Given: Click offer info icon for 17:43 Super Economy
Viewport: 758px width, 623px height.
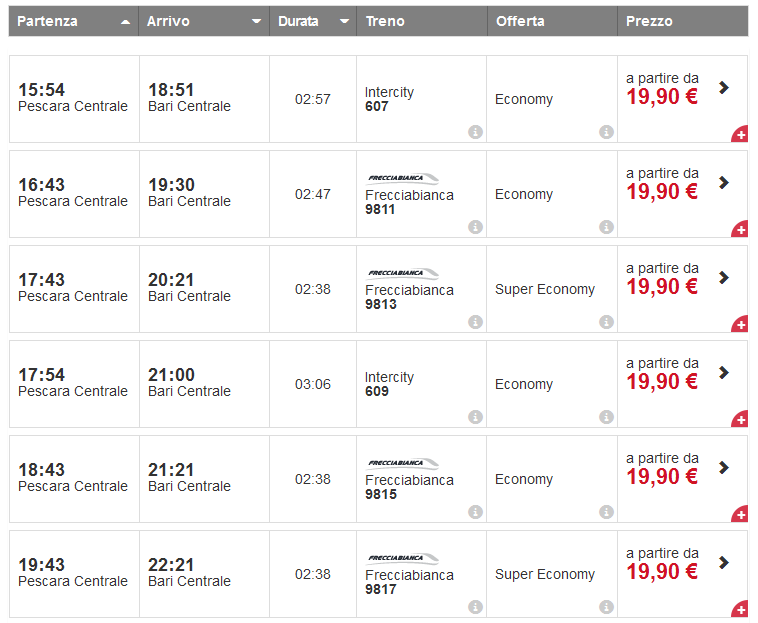Looking at the screenshot, I should pyautogui.click(x=606, y=322).
